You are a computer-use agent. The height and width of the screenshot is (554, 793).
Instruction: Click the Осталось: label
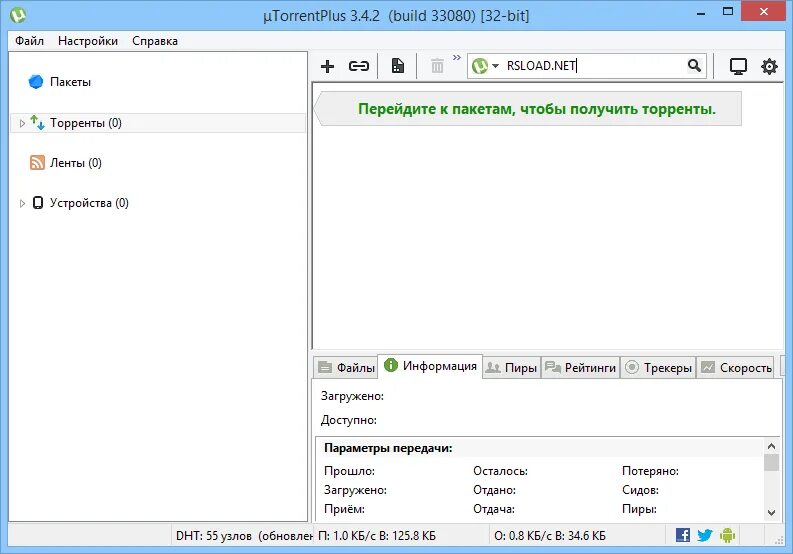pos(501,471)
